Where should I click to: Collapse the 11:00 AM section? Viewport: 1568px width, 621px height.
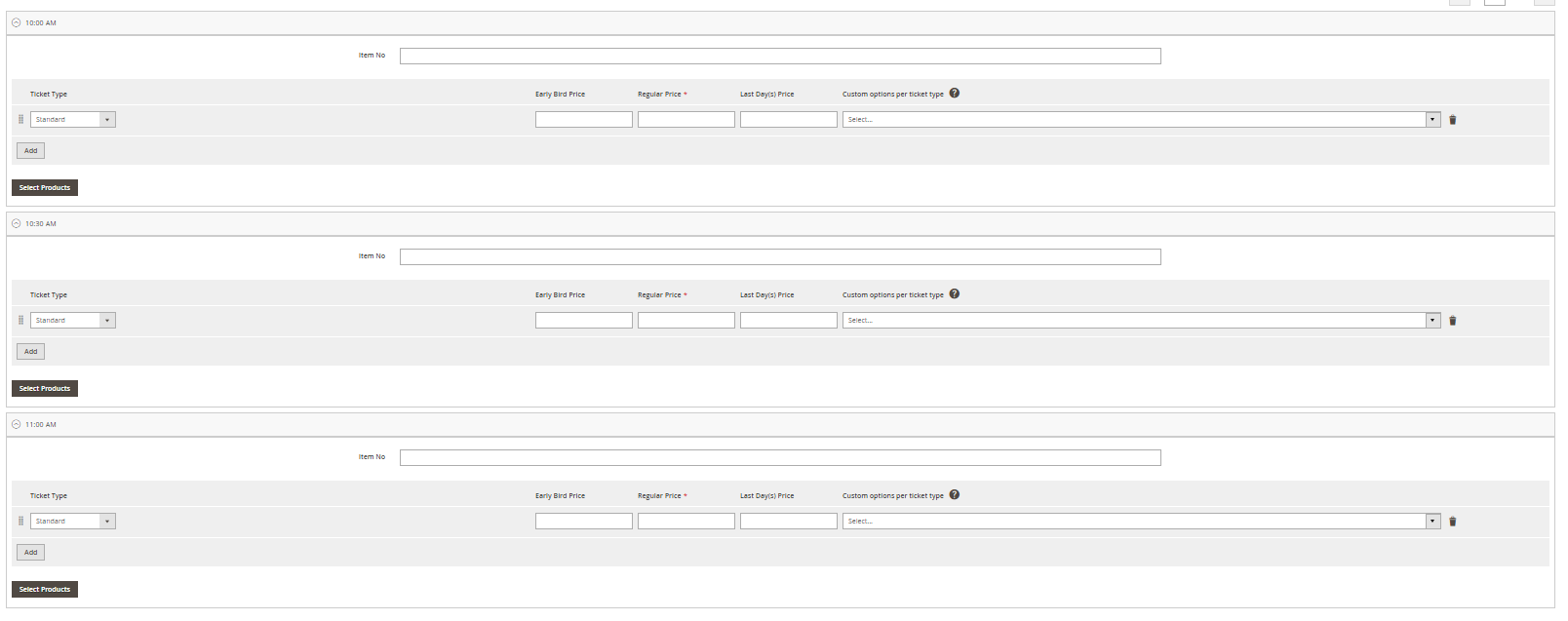pyautogui.click(x=17, y=424)
